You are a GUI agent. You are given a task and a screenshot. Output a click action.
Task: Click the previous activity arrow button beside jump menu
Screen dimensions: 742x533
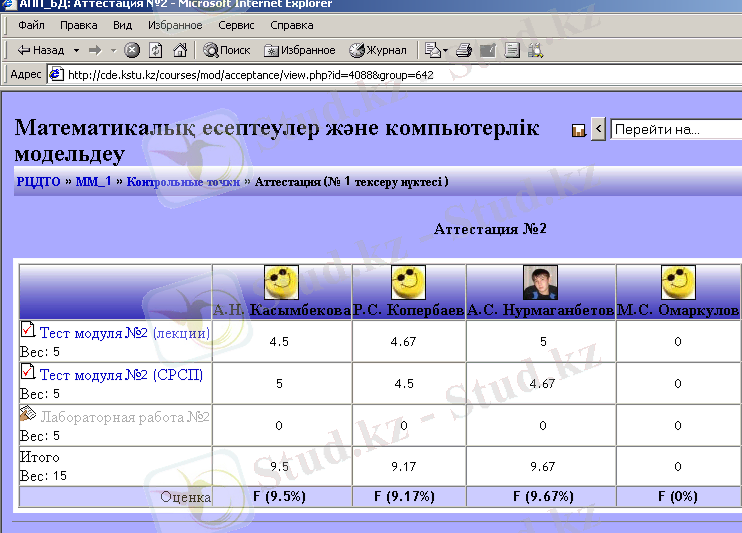click(x=598, y=129)
